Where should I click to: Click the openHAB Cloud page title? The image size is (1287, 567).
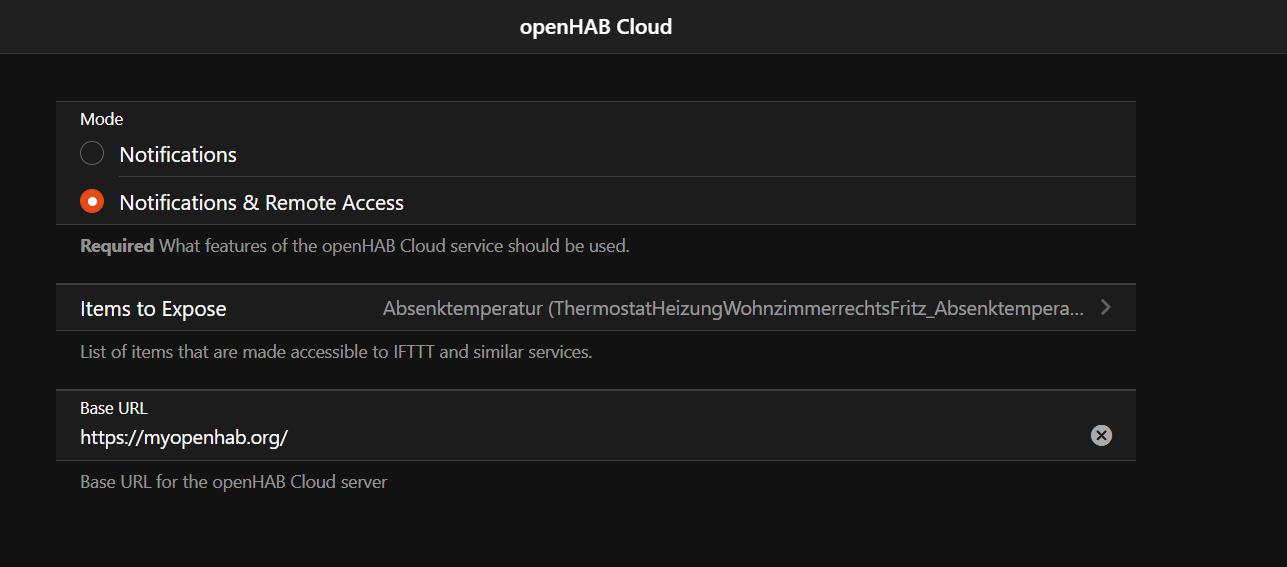point(596,27)
